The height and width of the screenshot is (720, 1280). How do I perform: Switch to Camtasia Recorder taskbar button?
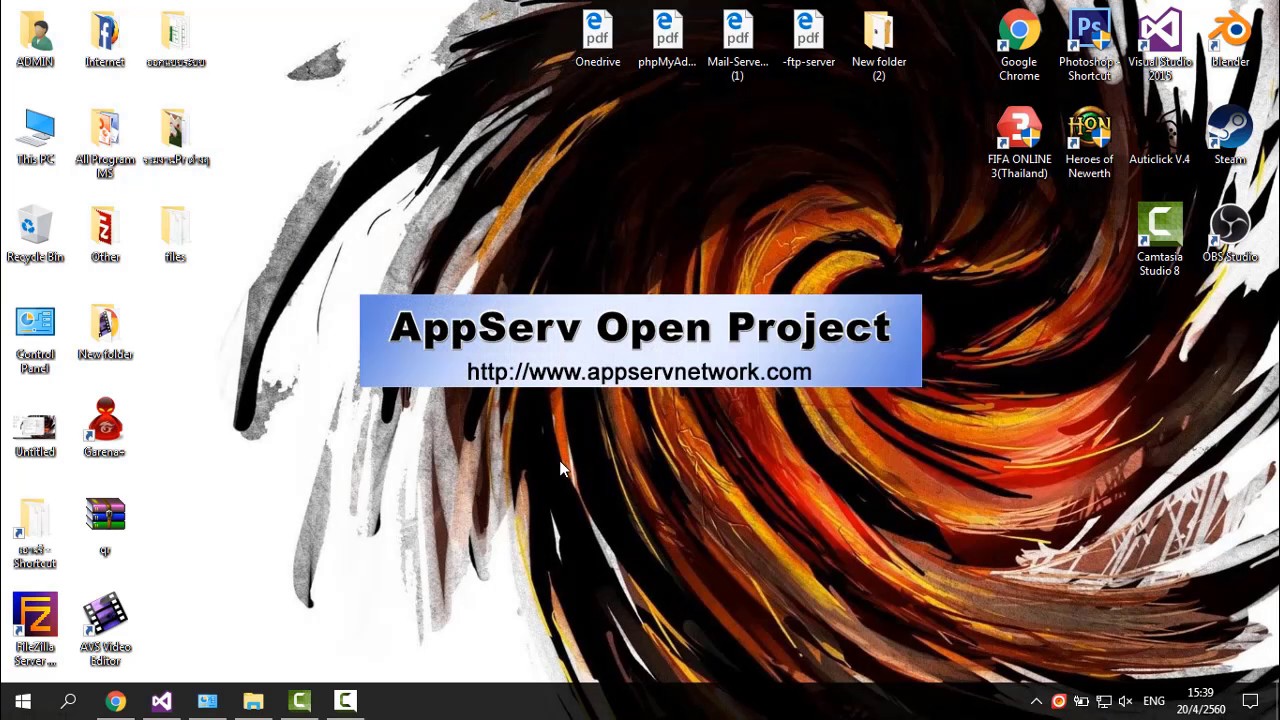coord(345,701)
